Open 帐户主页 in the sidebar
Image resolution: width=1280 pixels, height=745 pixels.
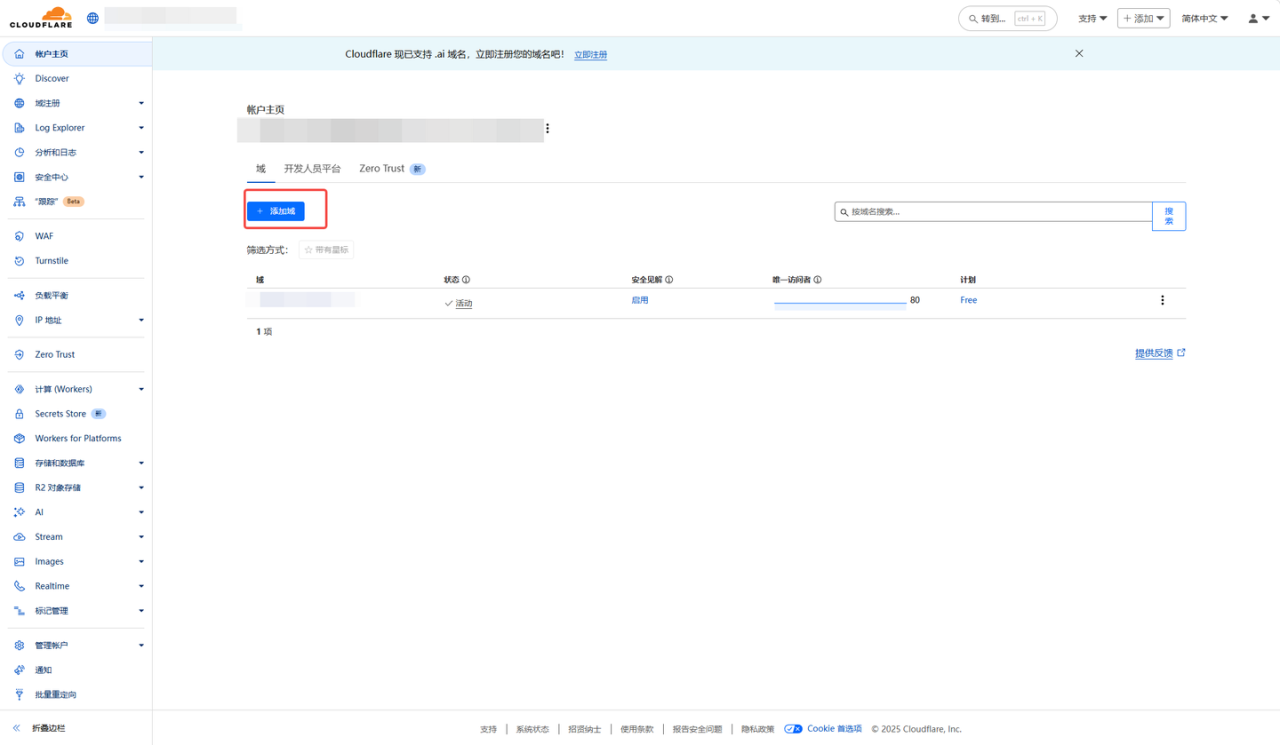point(76,54)
